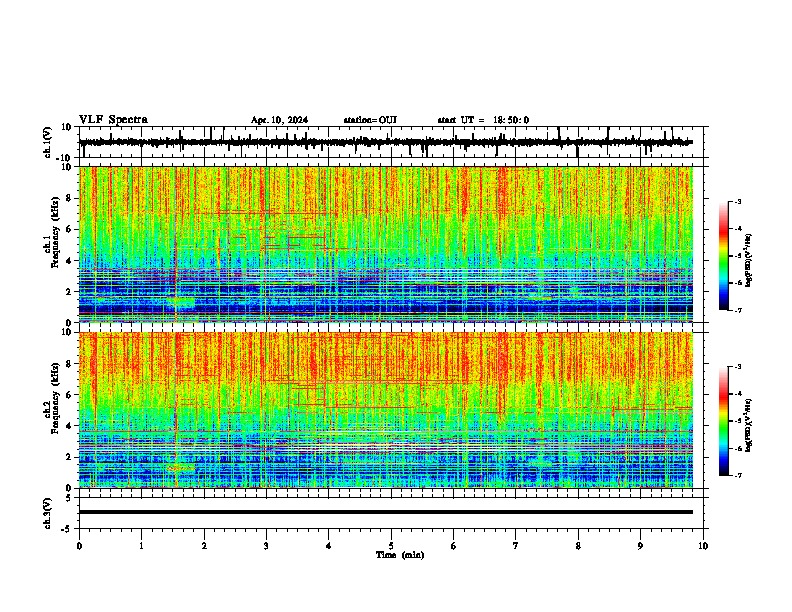
Task: Click the "VLF Spectra" plot title
Action: [113, 120]
